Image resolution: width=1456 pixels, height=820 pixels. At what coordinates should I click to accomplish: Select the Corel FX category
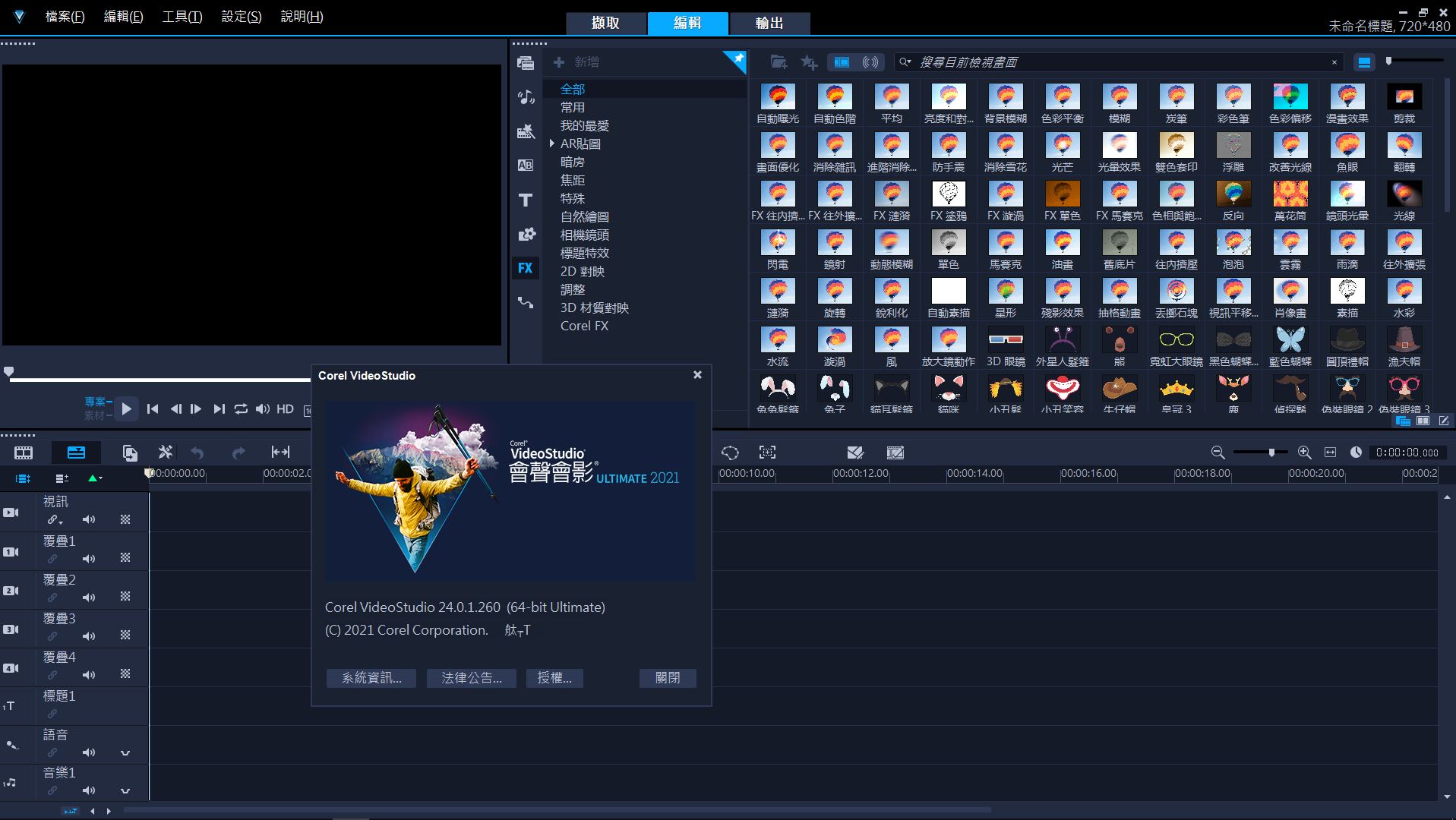[x=584, y=326]
